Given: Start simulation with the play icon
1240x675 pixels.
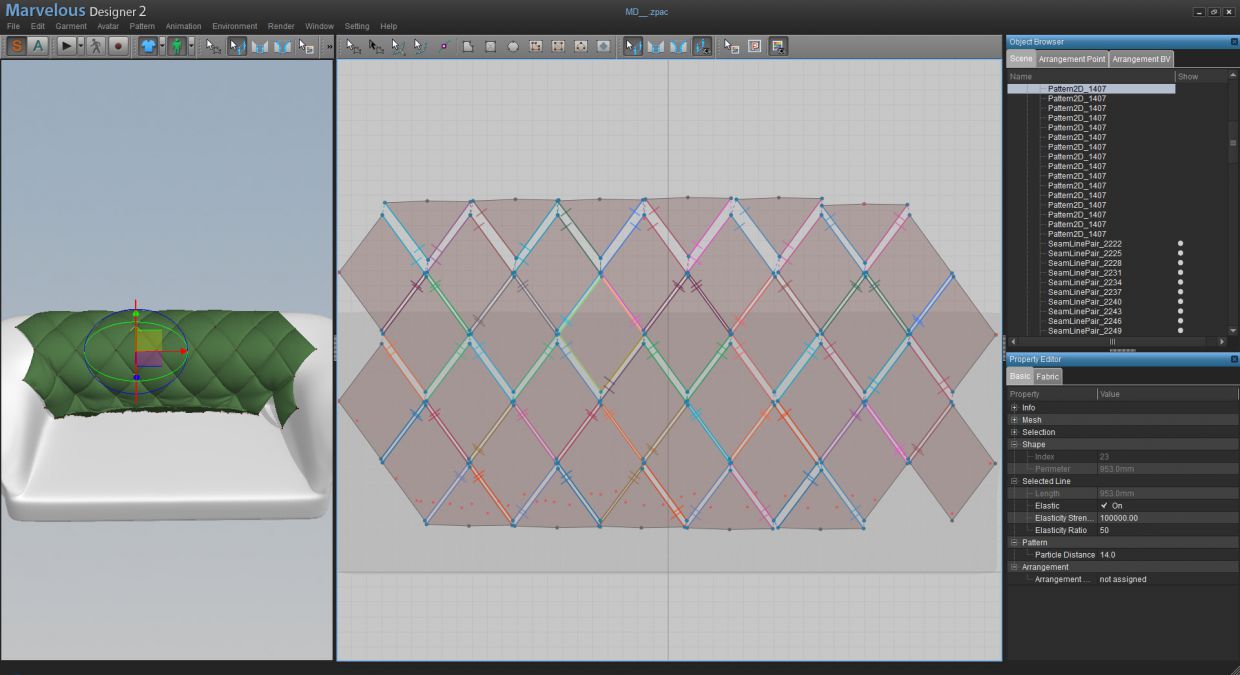Looking at the screenshot, I should [x=67, y=46].
